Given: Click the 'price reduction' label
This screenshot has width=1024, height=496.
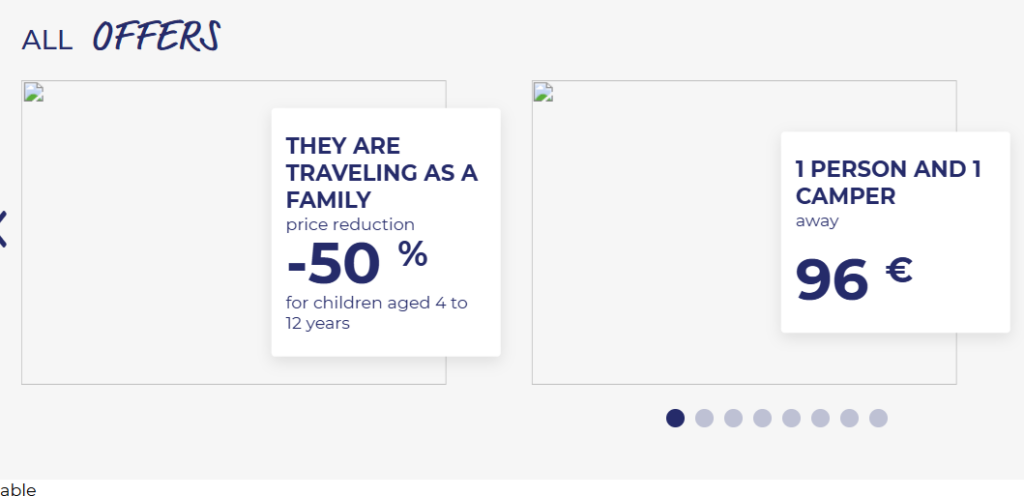Looking at the screenshot, I should (350, 224).
